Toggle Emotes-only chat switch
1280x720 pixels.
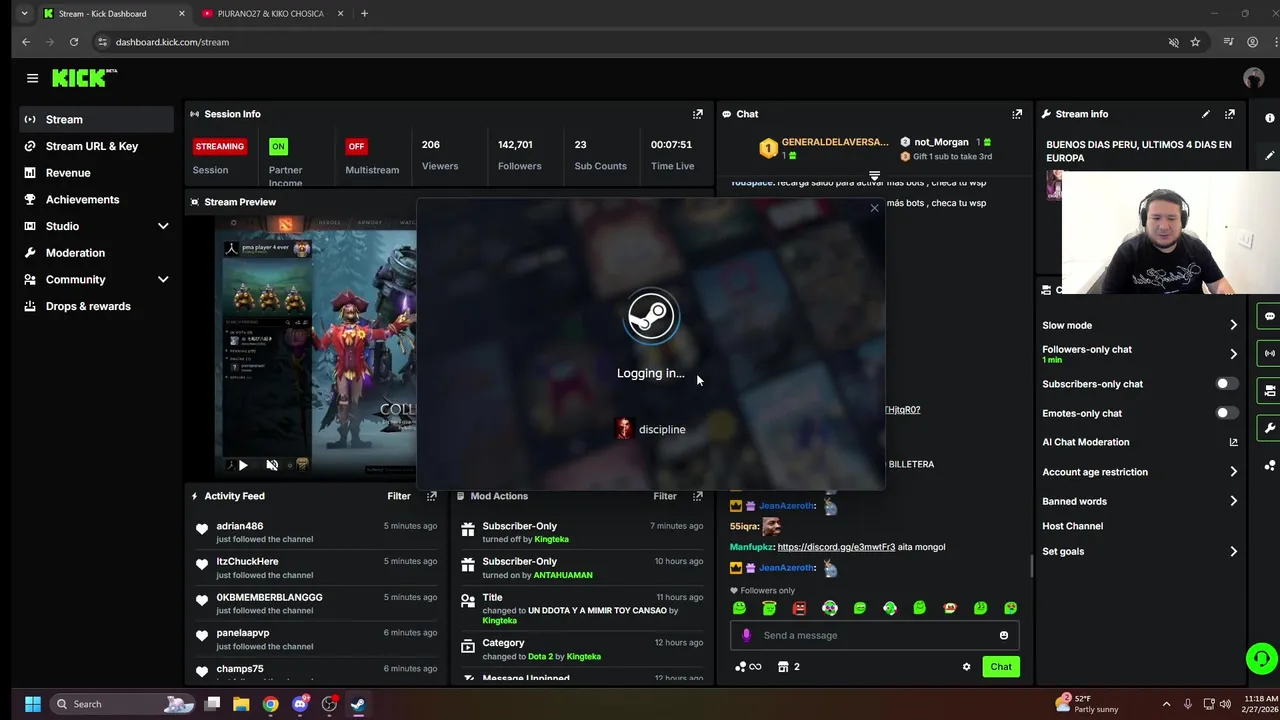(1227, 413)
